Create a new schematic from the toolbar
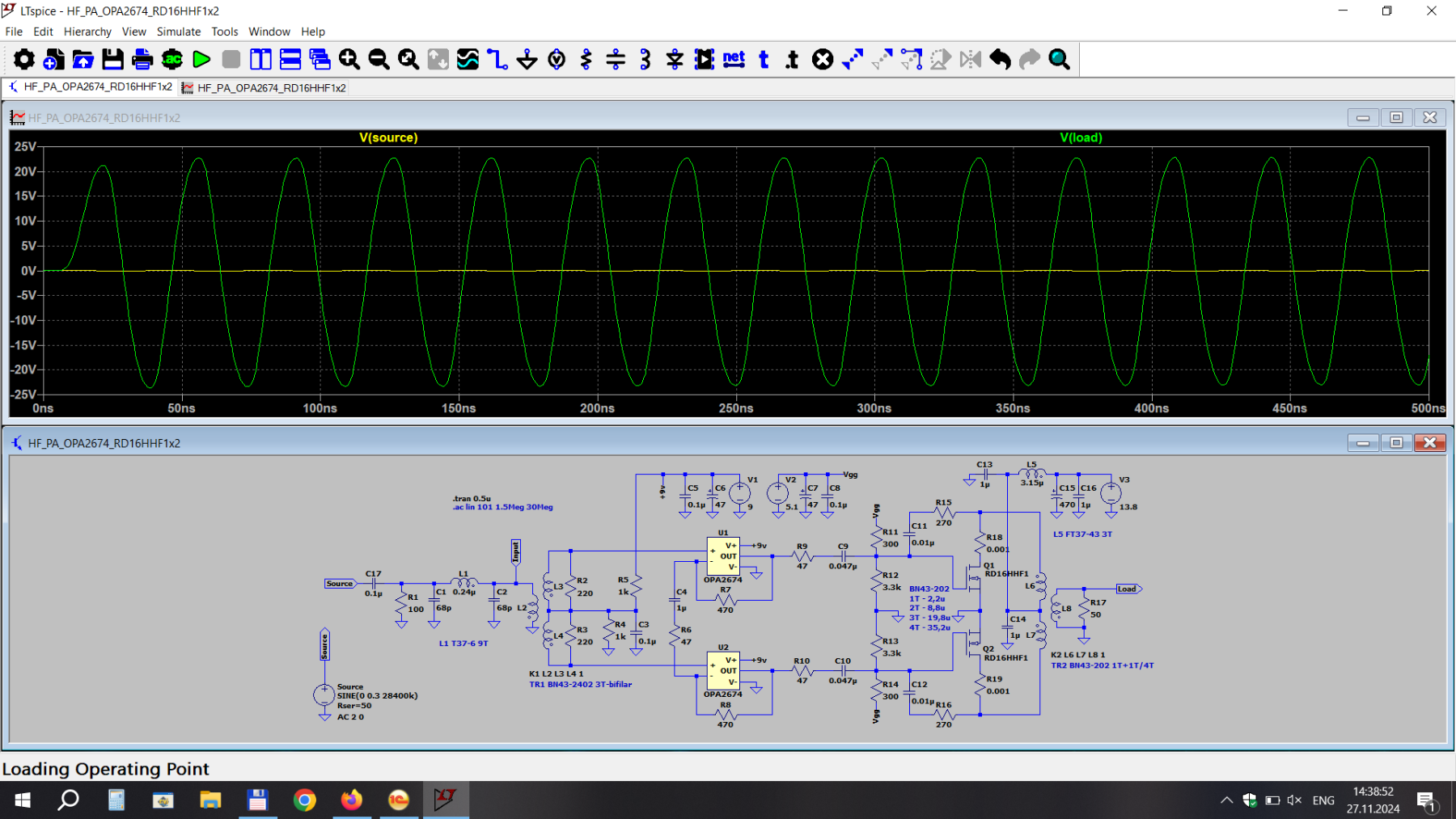1456x819 pixels. click(x=53, y=59)
